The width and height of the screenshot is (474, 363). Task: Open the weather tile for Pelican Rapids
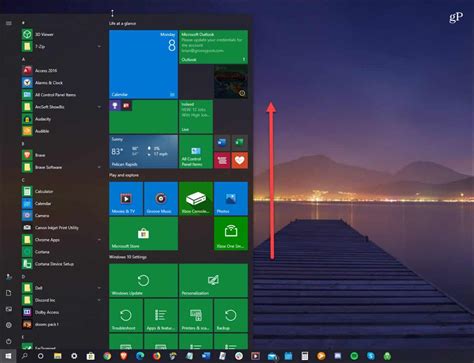[143, 152]
